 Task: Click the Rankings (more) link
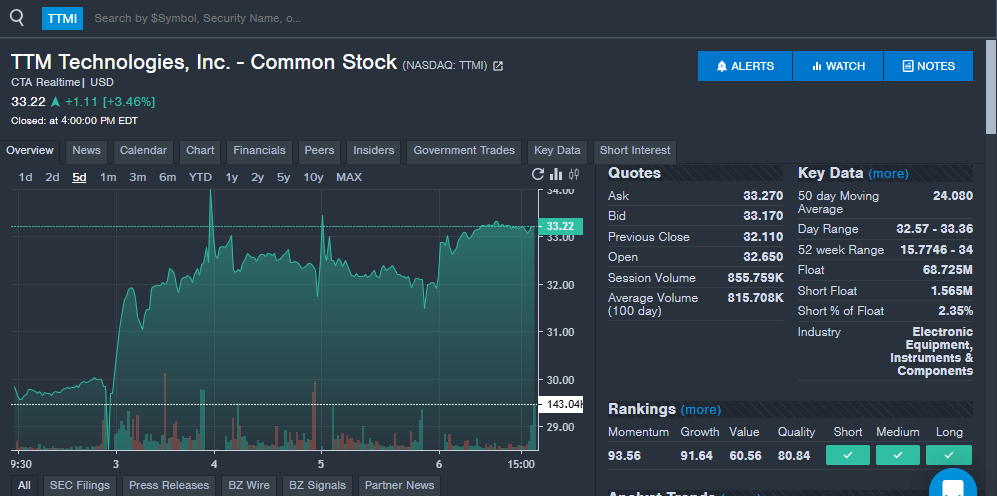point(701,410)
